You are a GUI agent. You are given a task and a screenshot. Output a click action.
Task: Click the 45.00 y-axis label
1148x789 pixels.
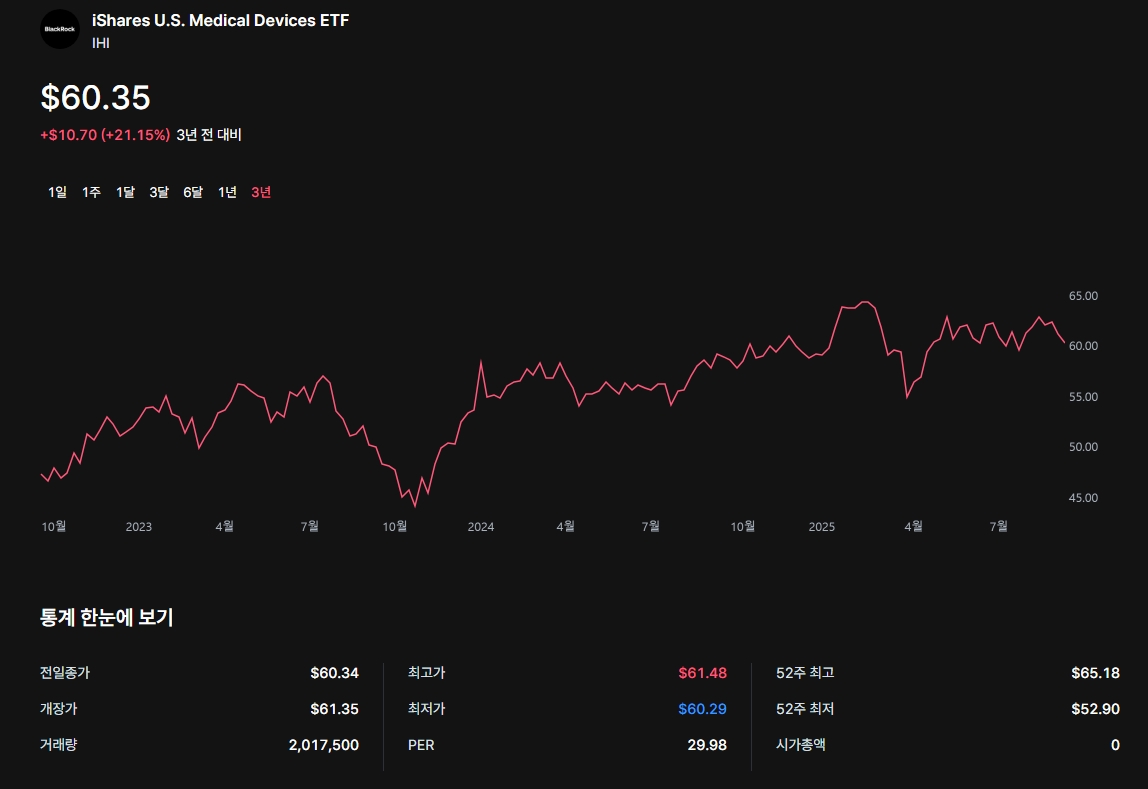(1083, 498)
